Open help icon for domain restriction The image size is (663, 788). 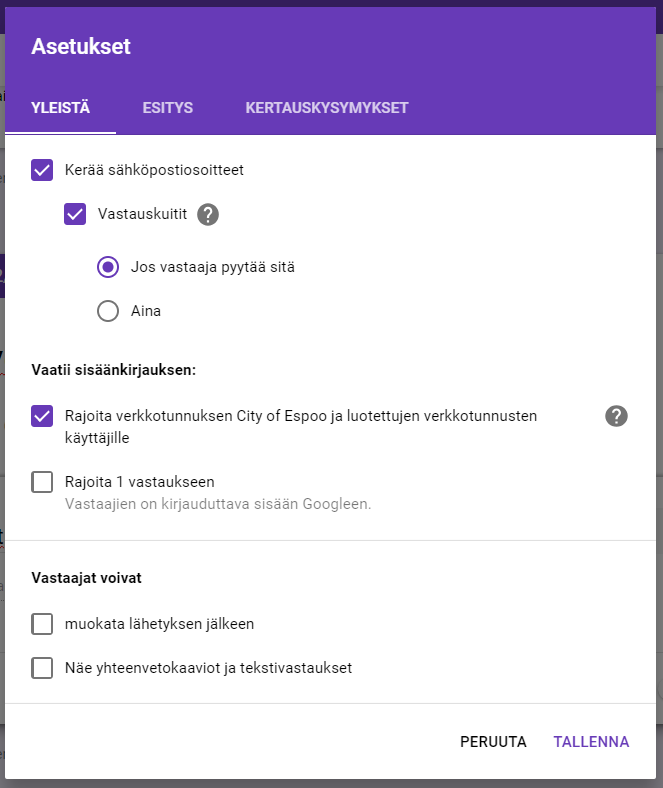pyautogui.click(x=616, y=417)
